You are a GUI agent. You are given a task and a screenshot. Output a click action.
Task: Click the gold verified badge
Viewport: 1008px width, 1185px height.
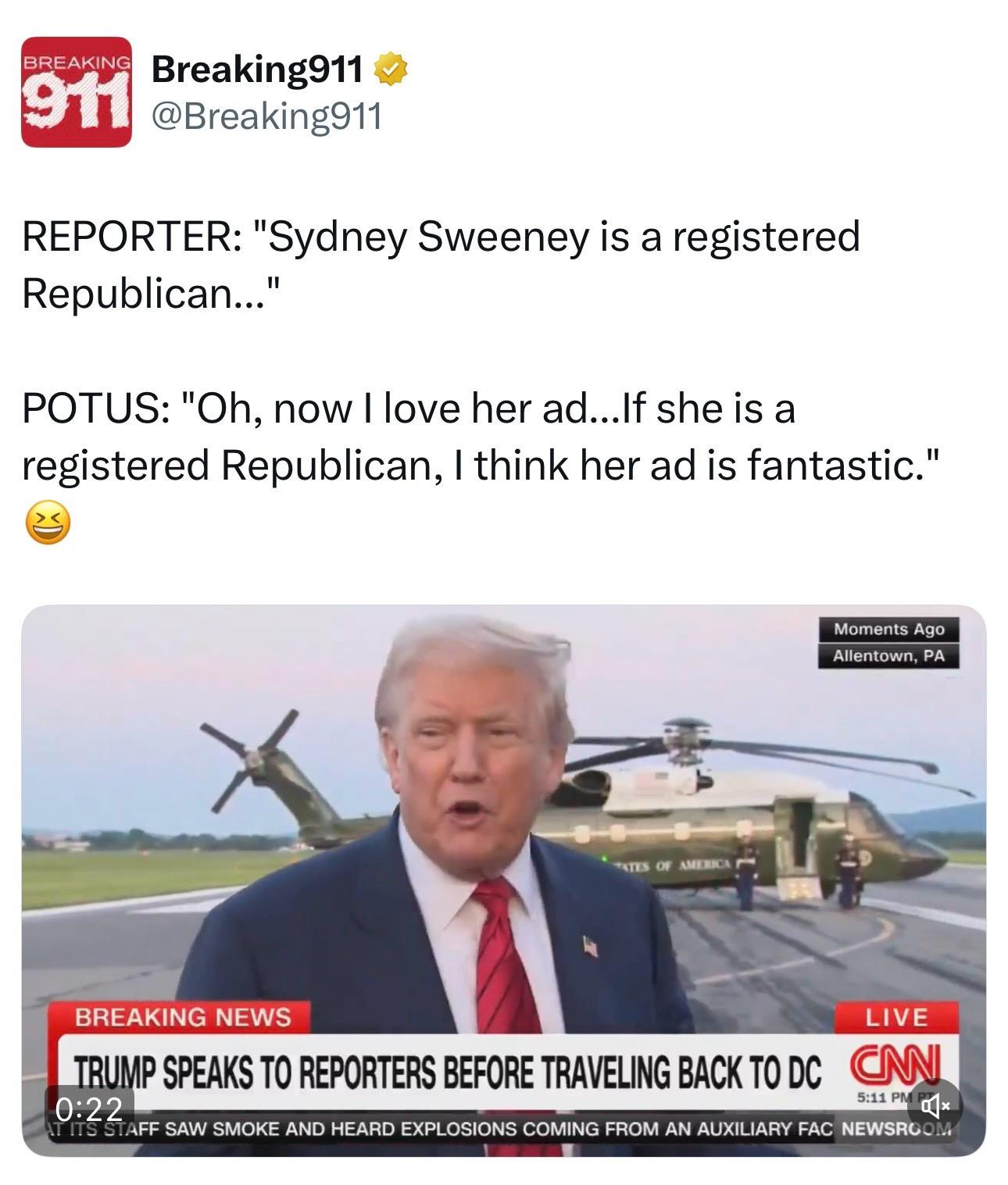coord(391,70)
